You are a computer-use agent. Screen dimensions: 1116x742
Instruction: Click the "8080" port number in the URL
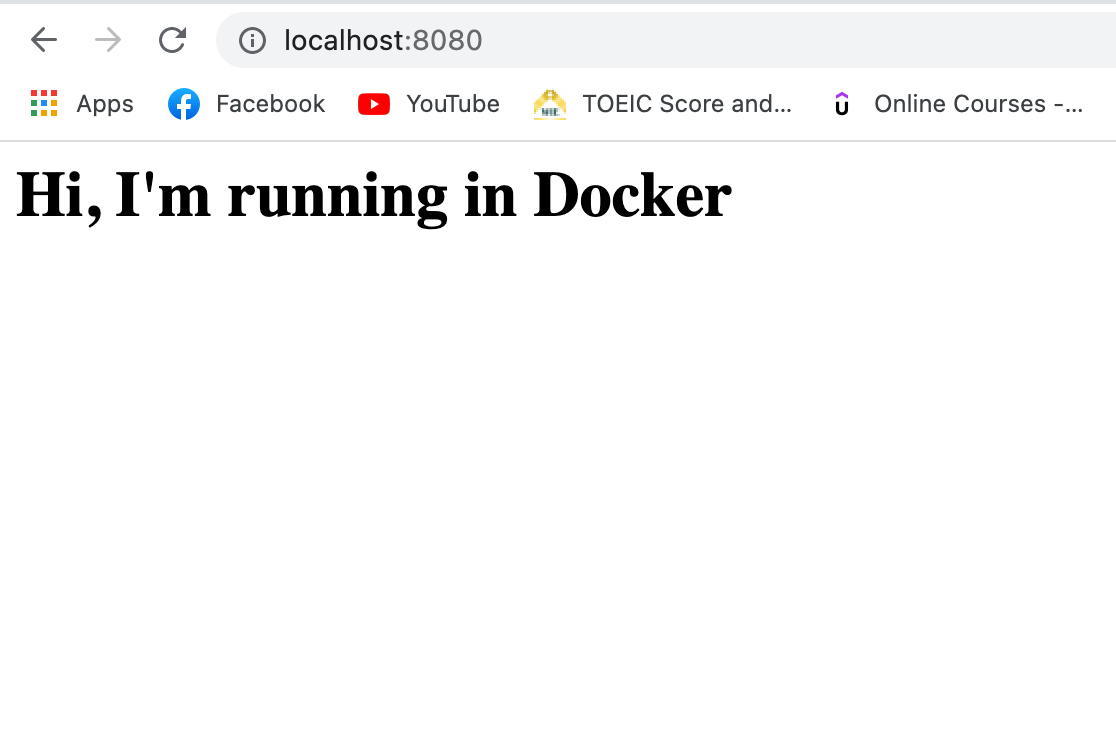coord(448,40)
